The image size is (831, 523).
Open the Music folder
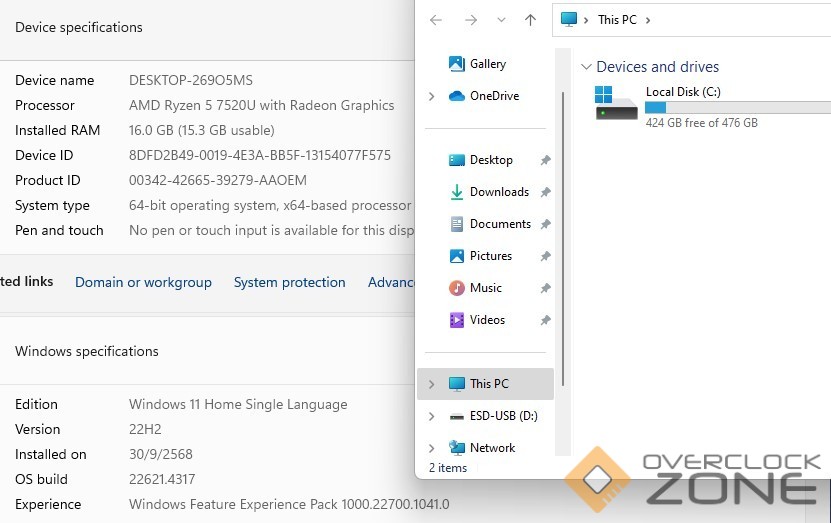coord(485,288)
